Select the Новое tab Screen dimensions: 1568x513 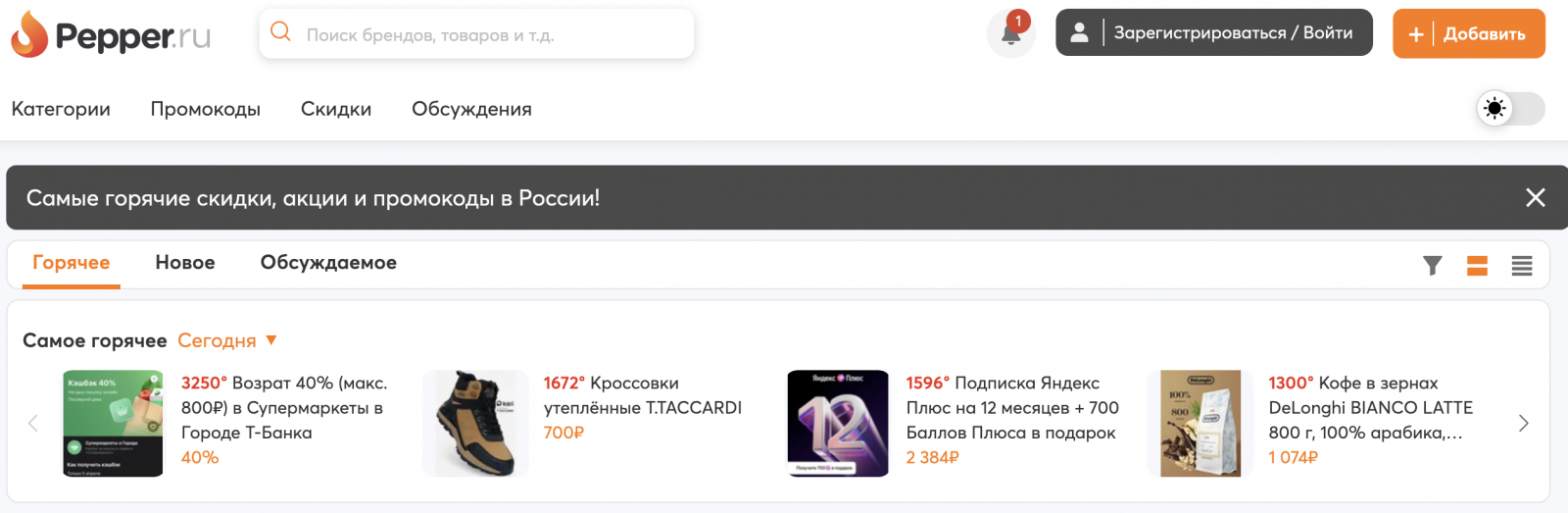(x=185, y=263)
